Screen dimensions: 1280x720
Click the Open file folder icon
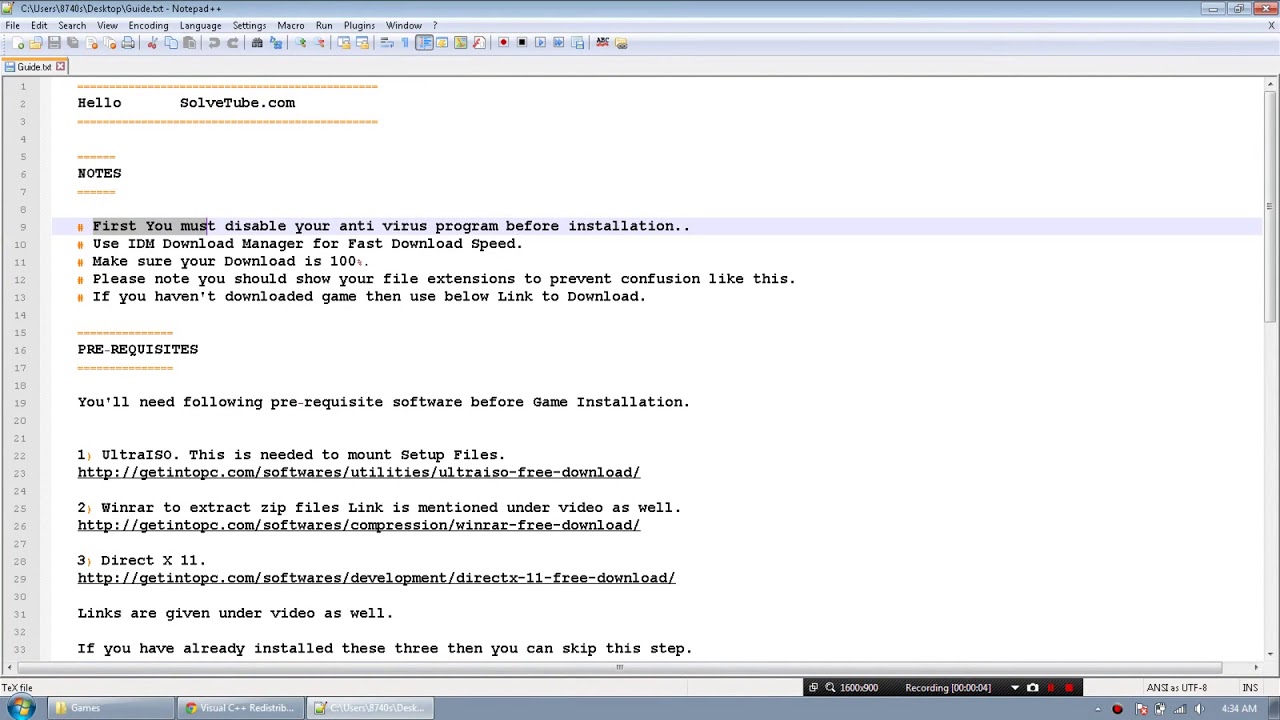(36, 43)
